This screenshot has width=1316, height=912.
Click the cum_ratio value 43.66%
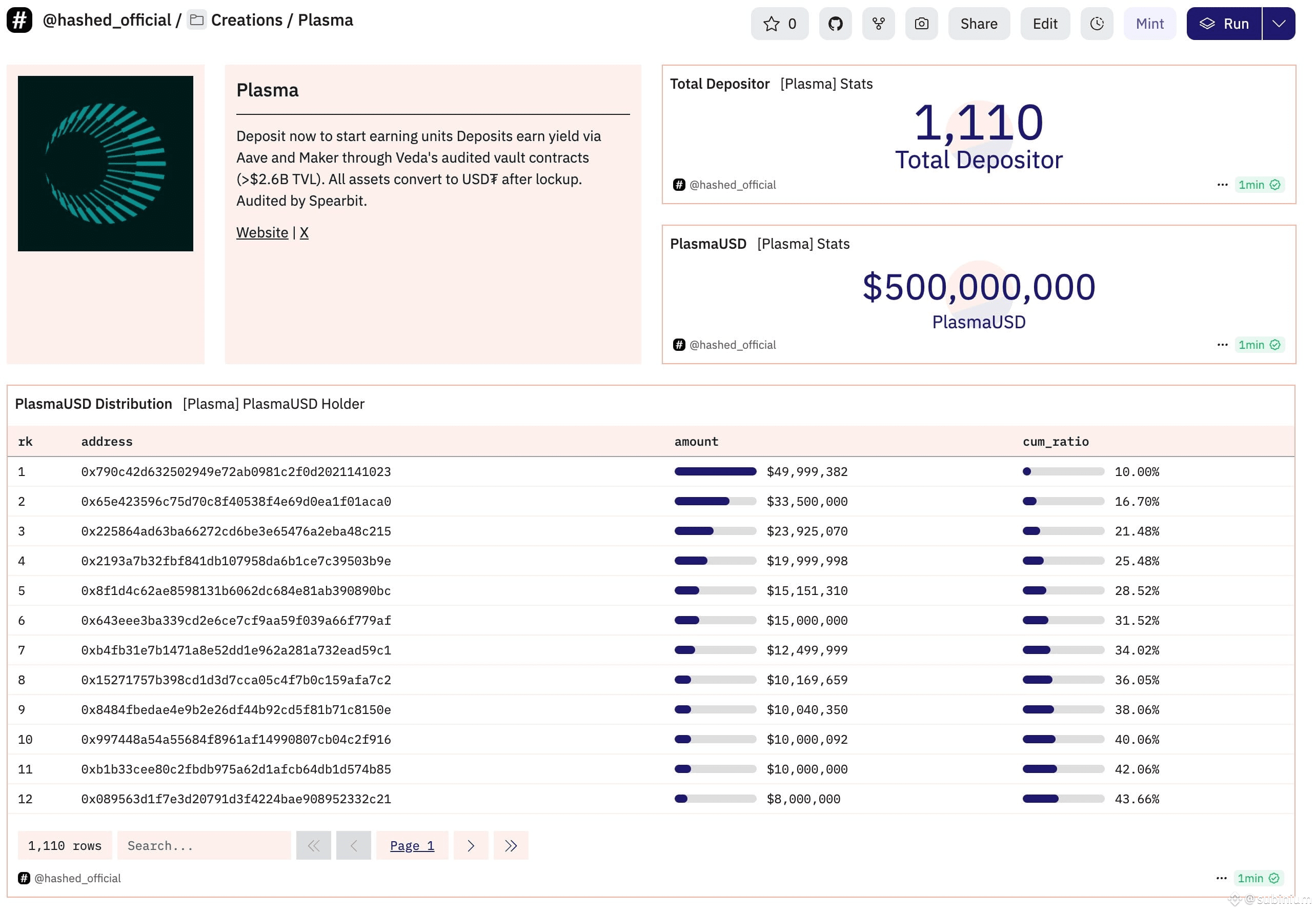pyautogui.click(x=1137, y=799)
